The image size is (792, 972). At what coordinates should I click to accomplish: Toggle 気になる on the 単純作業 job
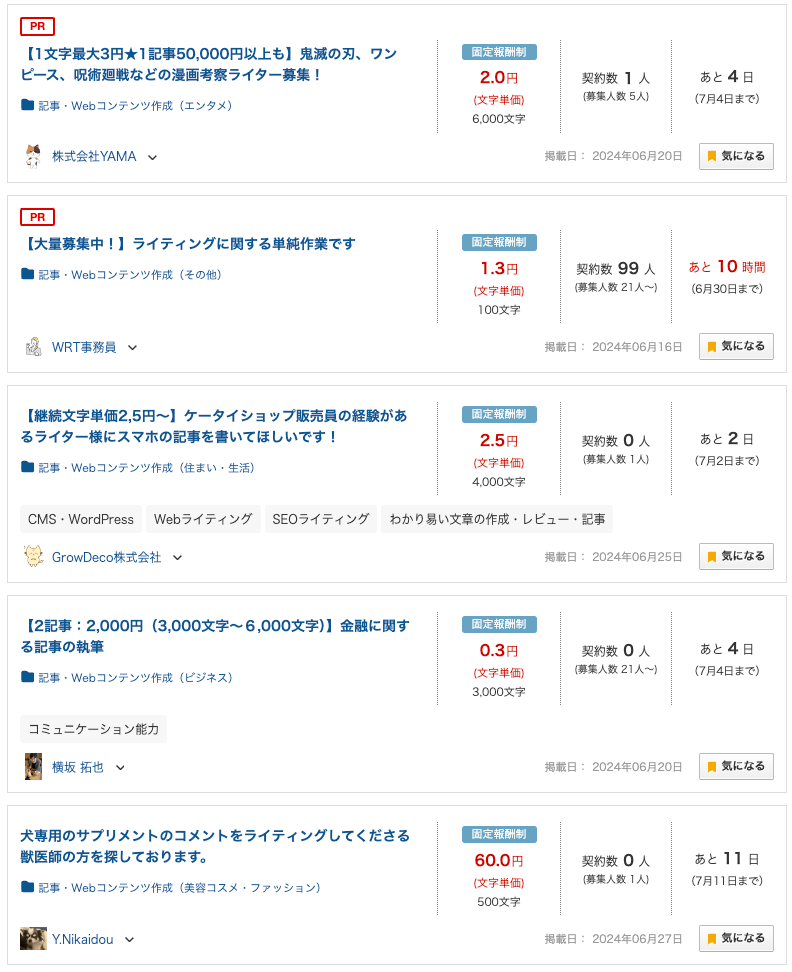coord(736,346)
